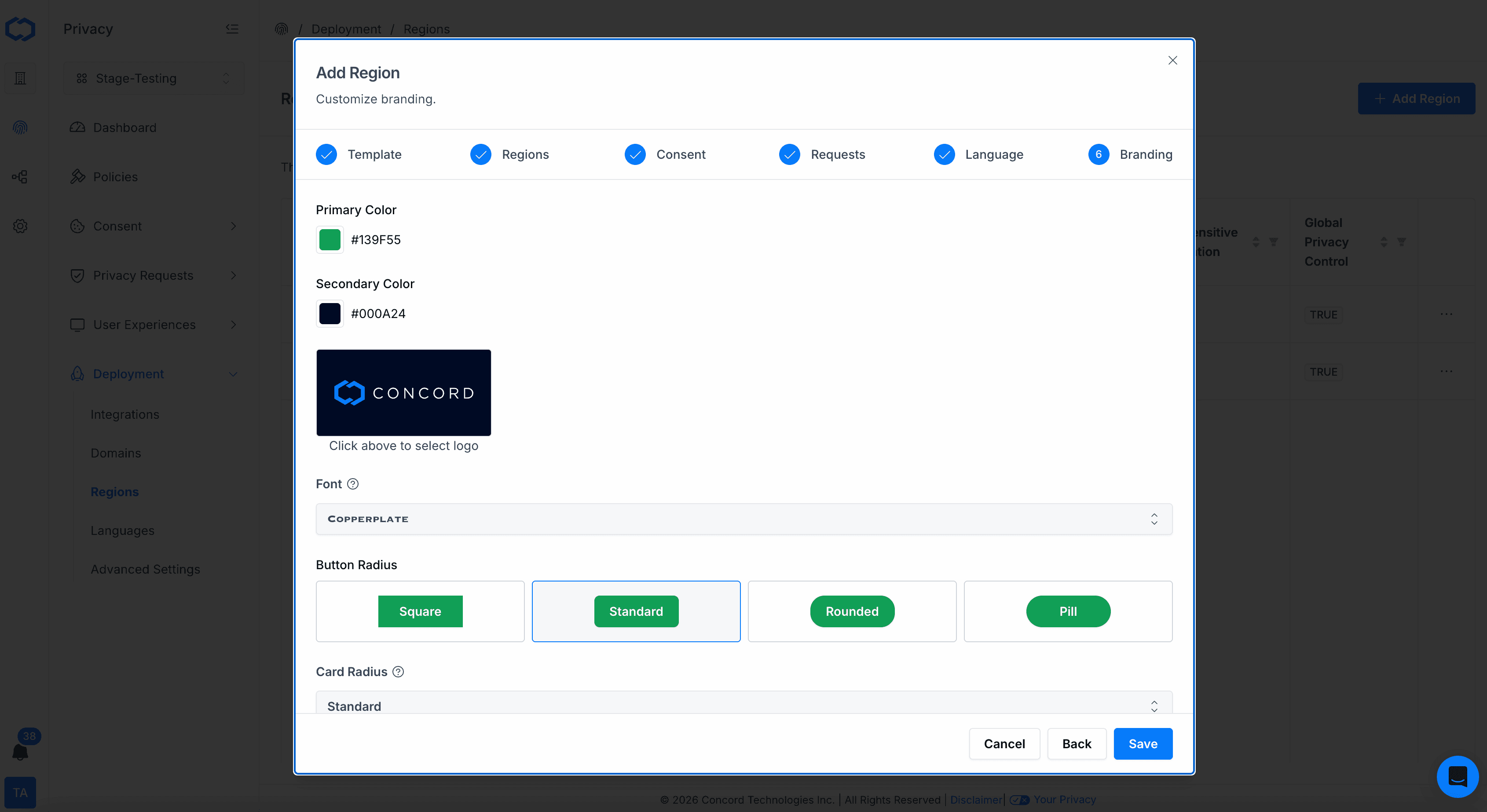This screenshot has height=812, width=1487.
Task: Open the settings gear in left rail
Action: pos(20,226)
